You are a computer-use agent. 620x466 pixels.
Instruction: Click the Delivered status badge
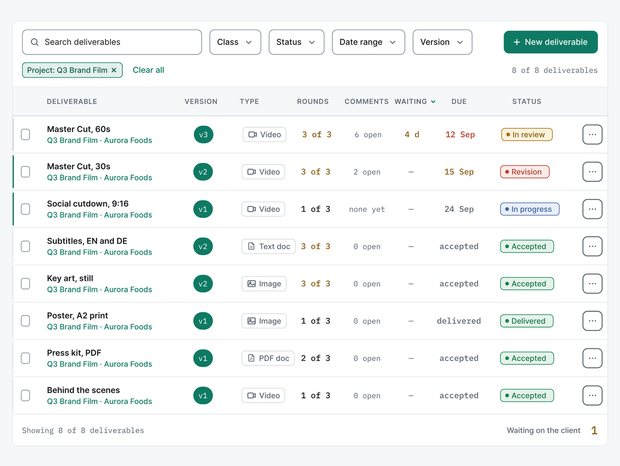527,321
